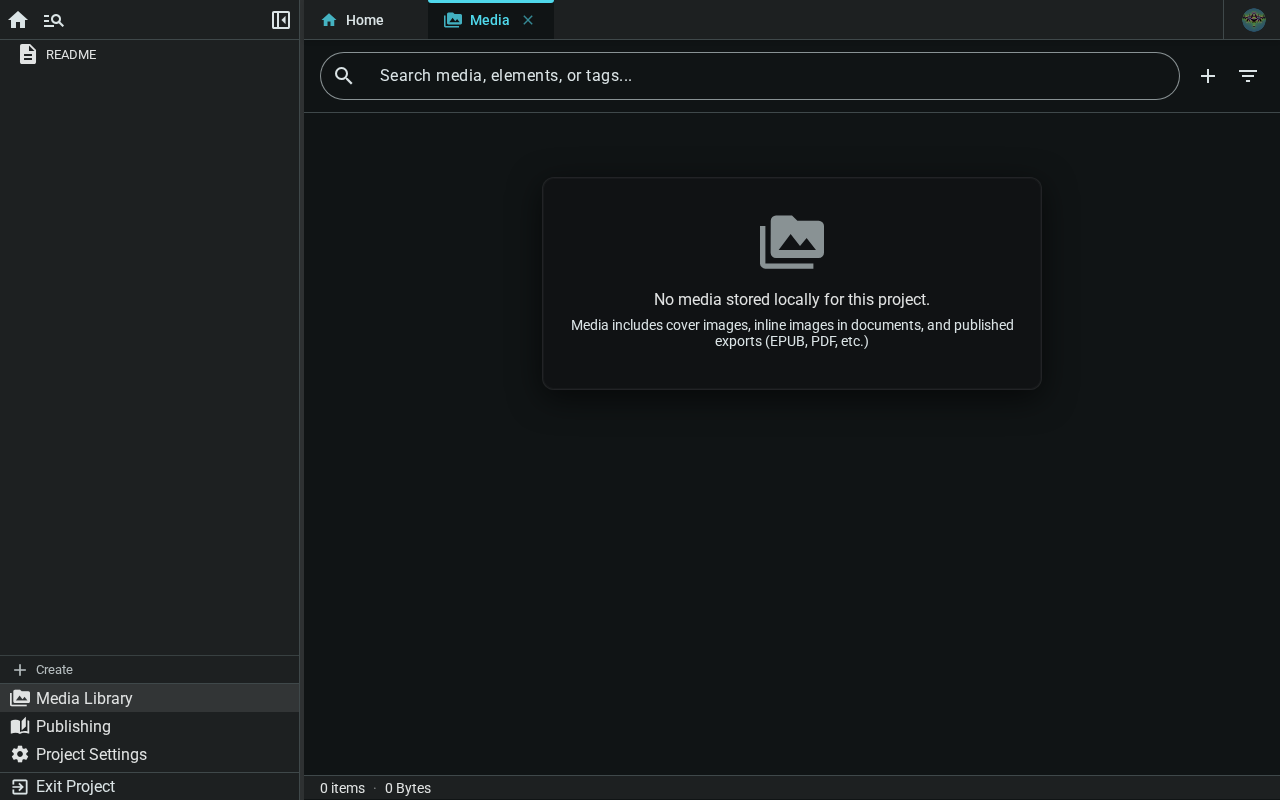Click the magnifier icon in search bar
The image size is (1280, 800).
coord(344,76)
